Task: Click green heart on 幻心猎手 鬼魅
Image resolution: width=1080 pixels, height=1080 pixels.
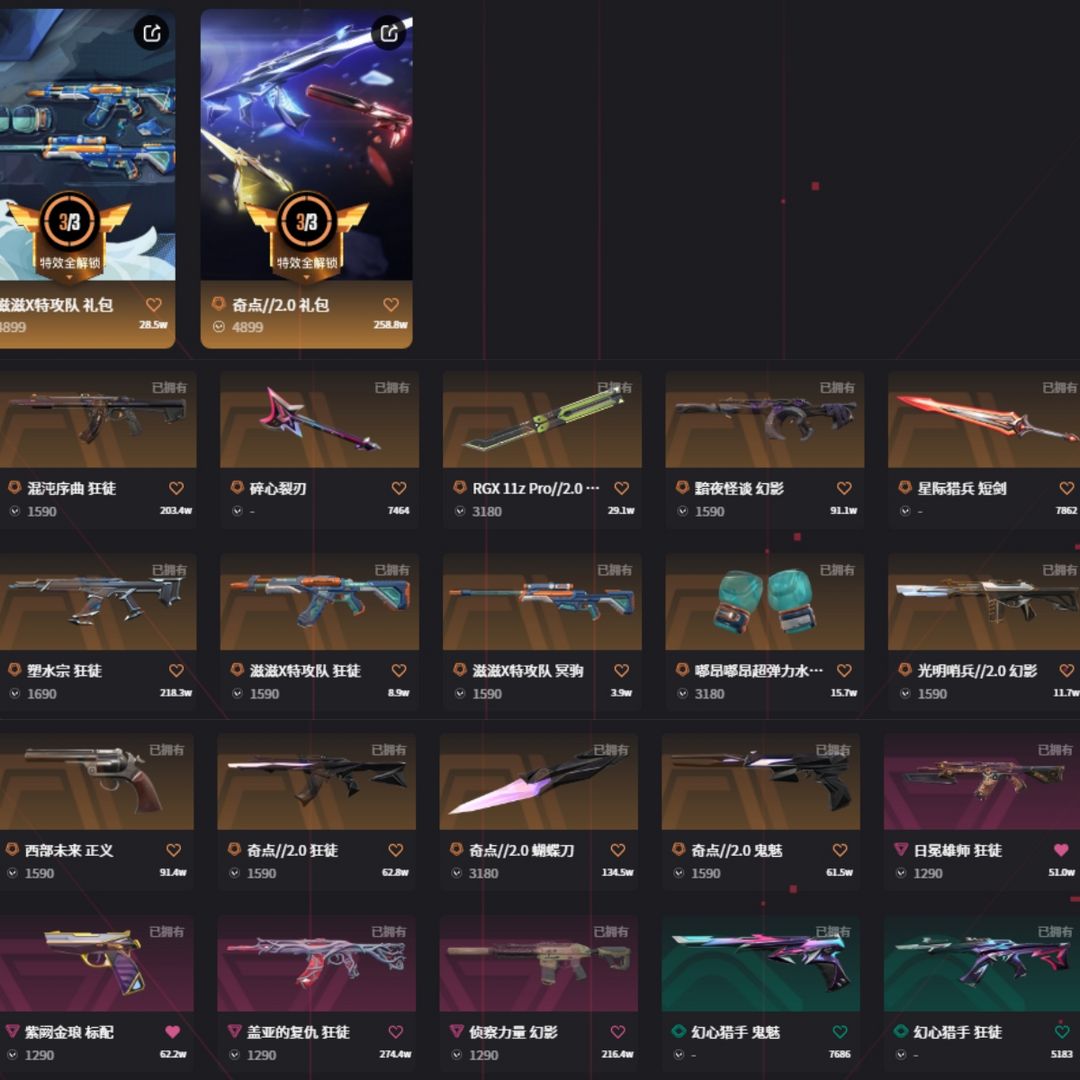Action: [x=840, y=1032]
